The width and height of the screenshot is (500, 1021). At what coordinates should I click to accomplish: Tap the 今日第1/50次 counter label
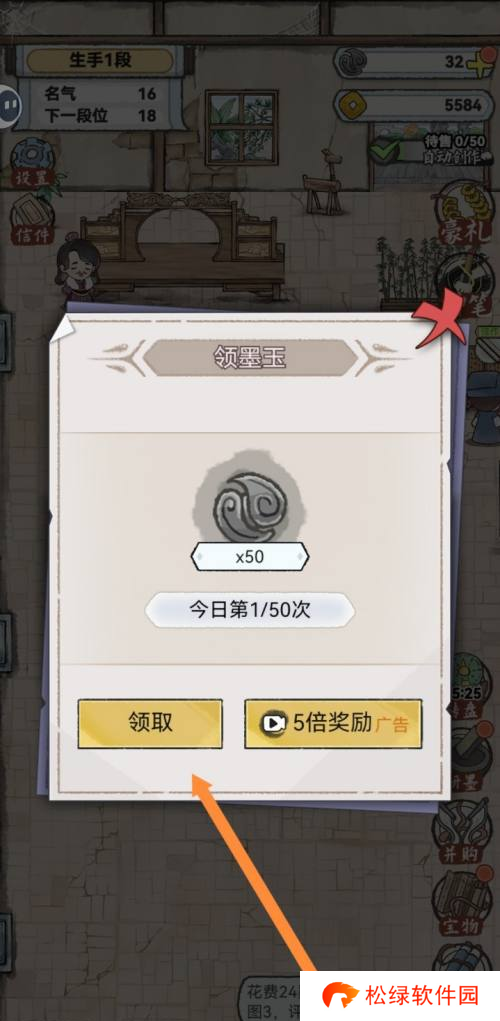(250, 610)
